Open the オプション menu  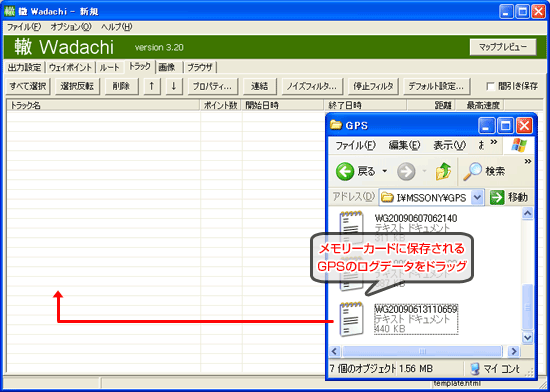pyautogui.click(x=71, y=27)
